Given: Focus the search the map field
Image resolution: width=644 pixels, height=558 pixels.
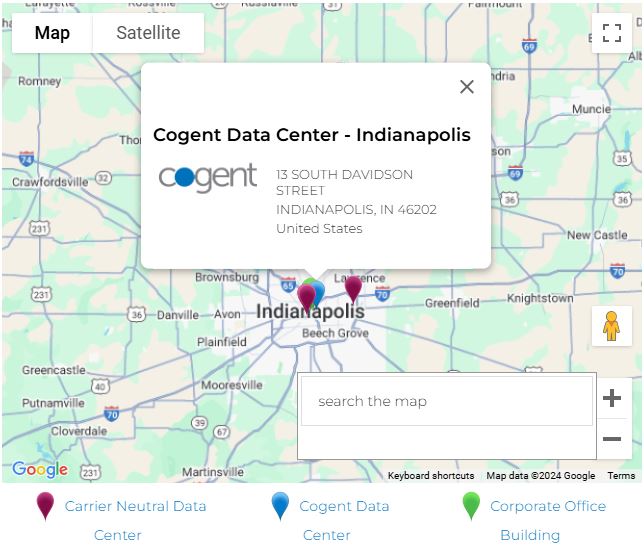Looking at the screenshot, I should (x=446, y=401).
